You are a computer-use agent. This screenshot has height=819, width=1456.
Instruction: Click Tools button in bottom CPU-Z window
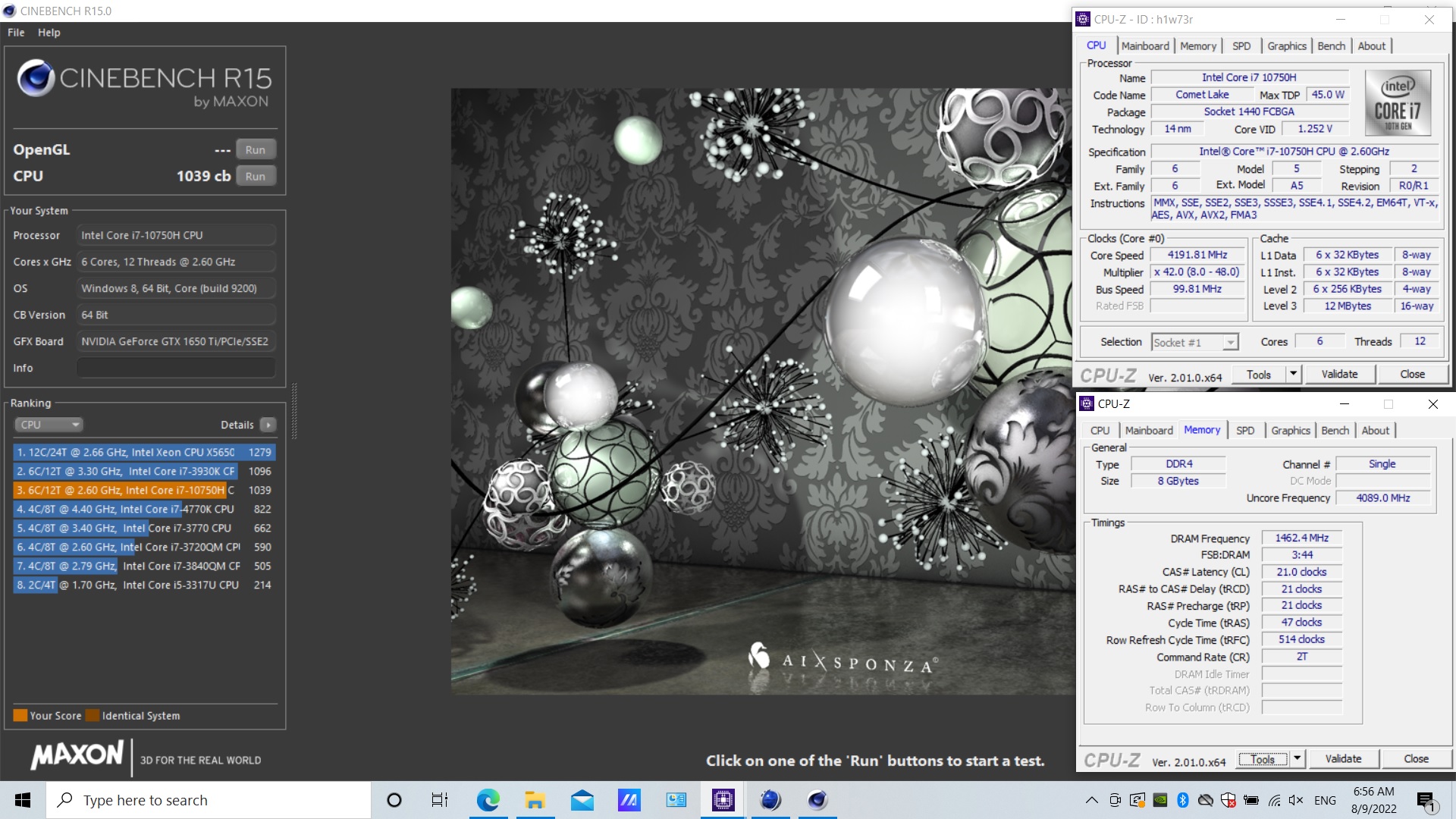1263,759
